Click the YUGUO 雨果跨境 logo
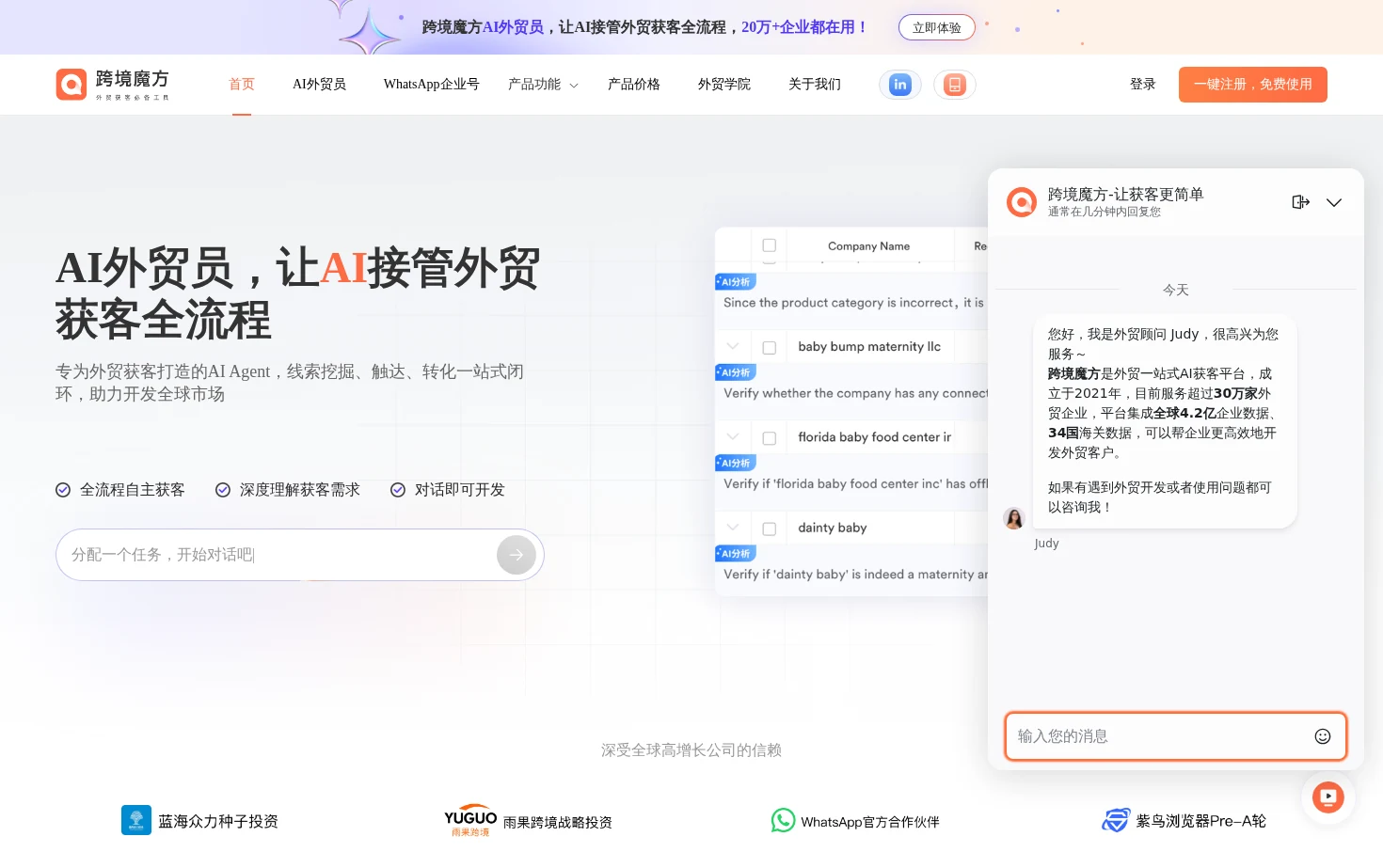The width and height of the screenshot is (1383, 868). pos(470,821)
